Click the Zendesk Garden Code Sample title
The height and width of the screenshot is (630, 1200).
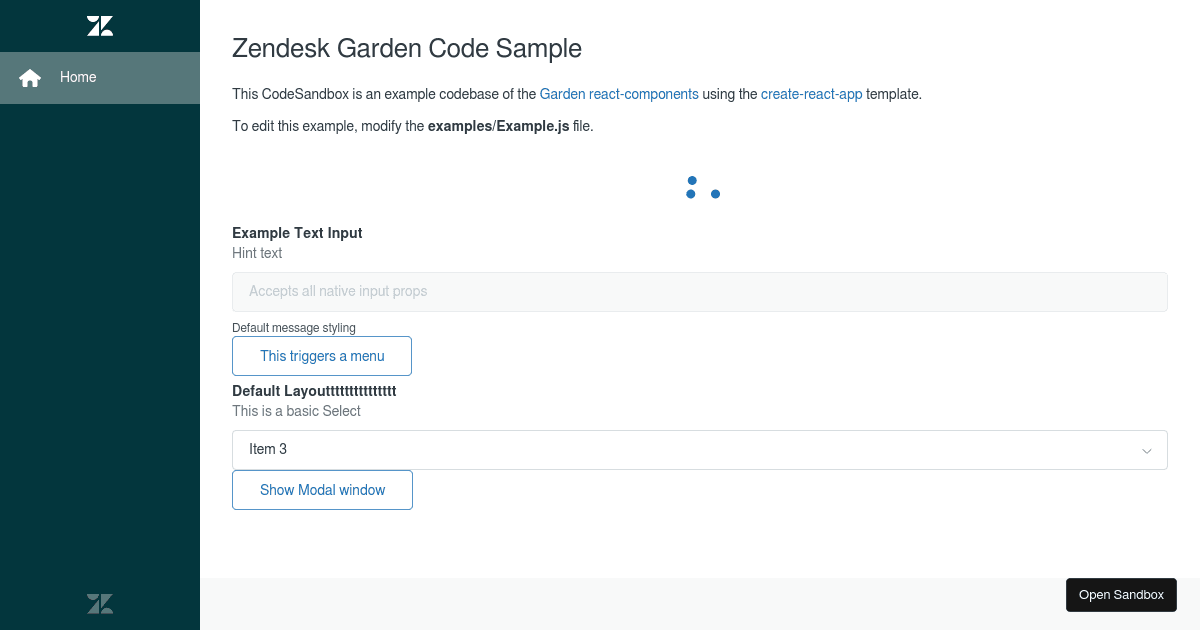(407, 48)
